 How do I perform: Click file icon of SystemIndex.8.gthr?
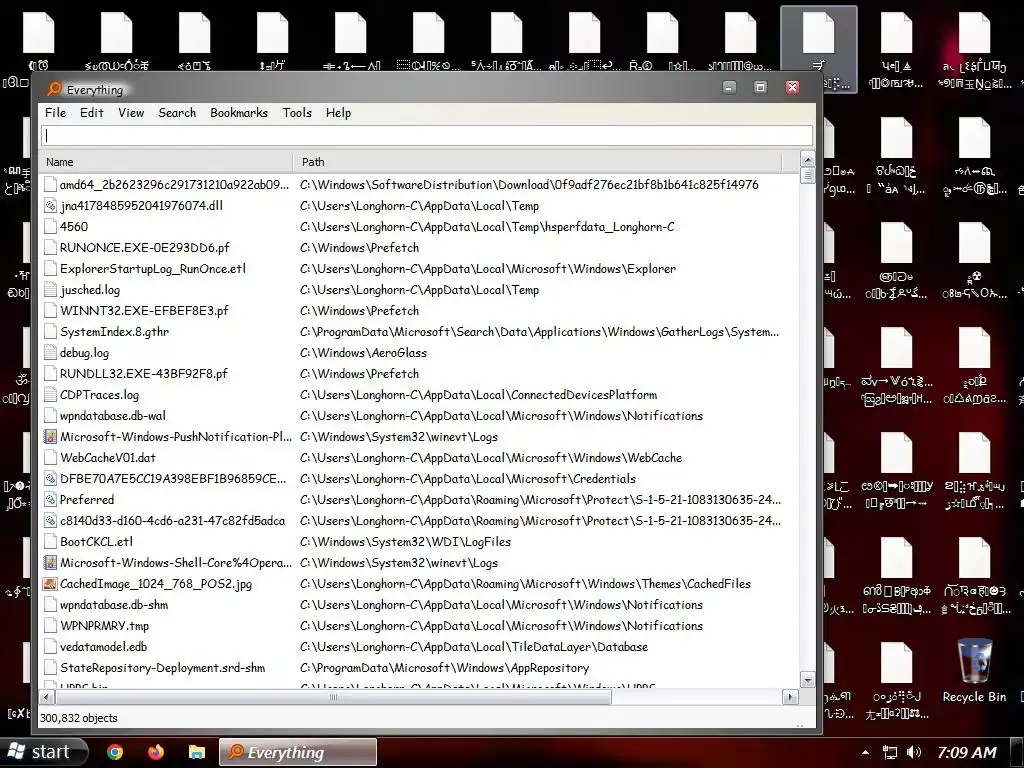pyautogui.click(x=50, y=332)
